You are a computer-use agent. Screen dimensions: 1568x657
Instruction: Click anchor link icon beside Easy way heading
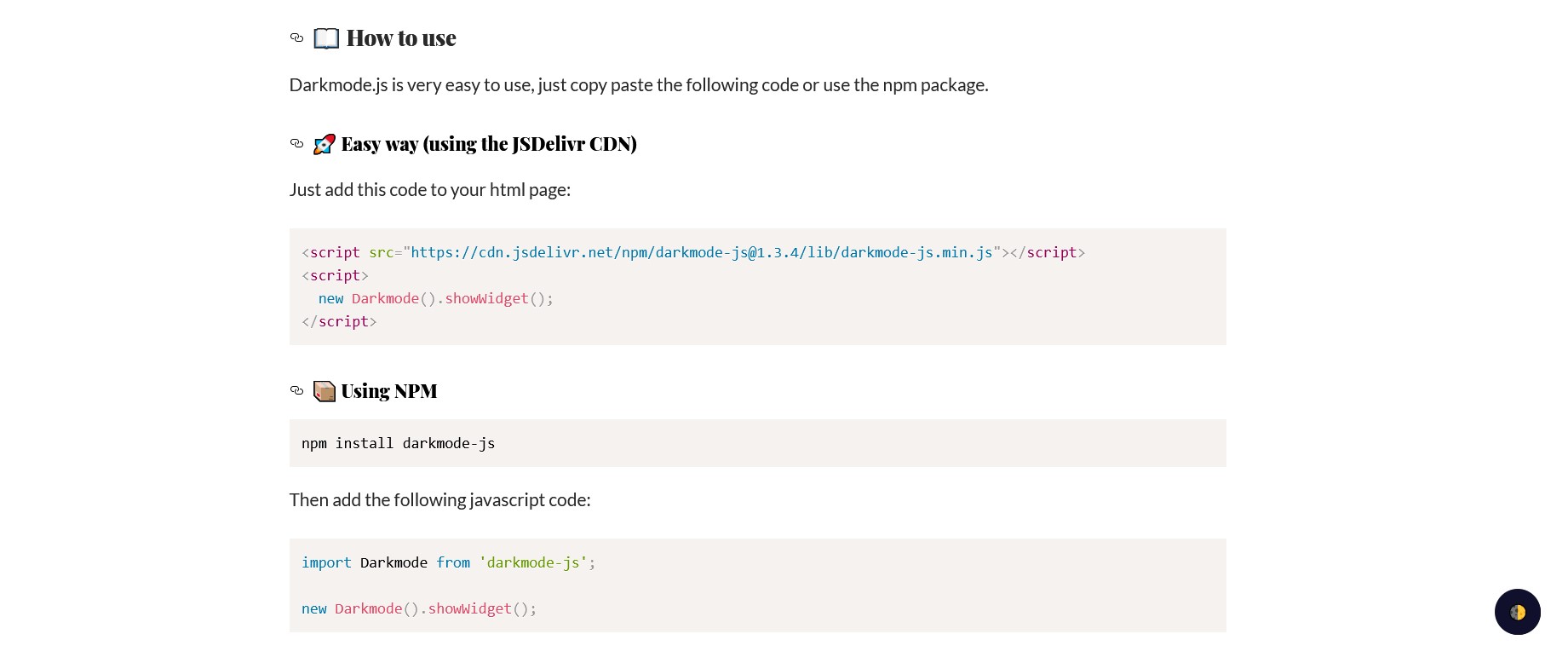tap(296, 143)
